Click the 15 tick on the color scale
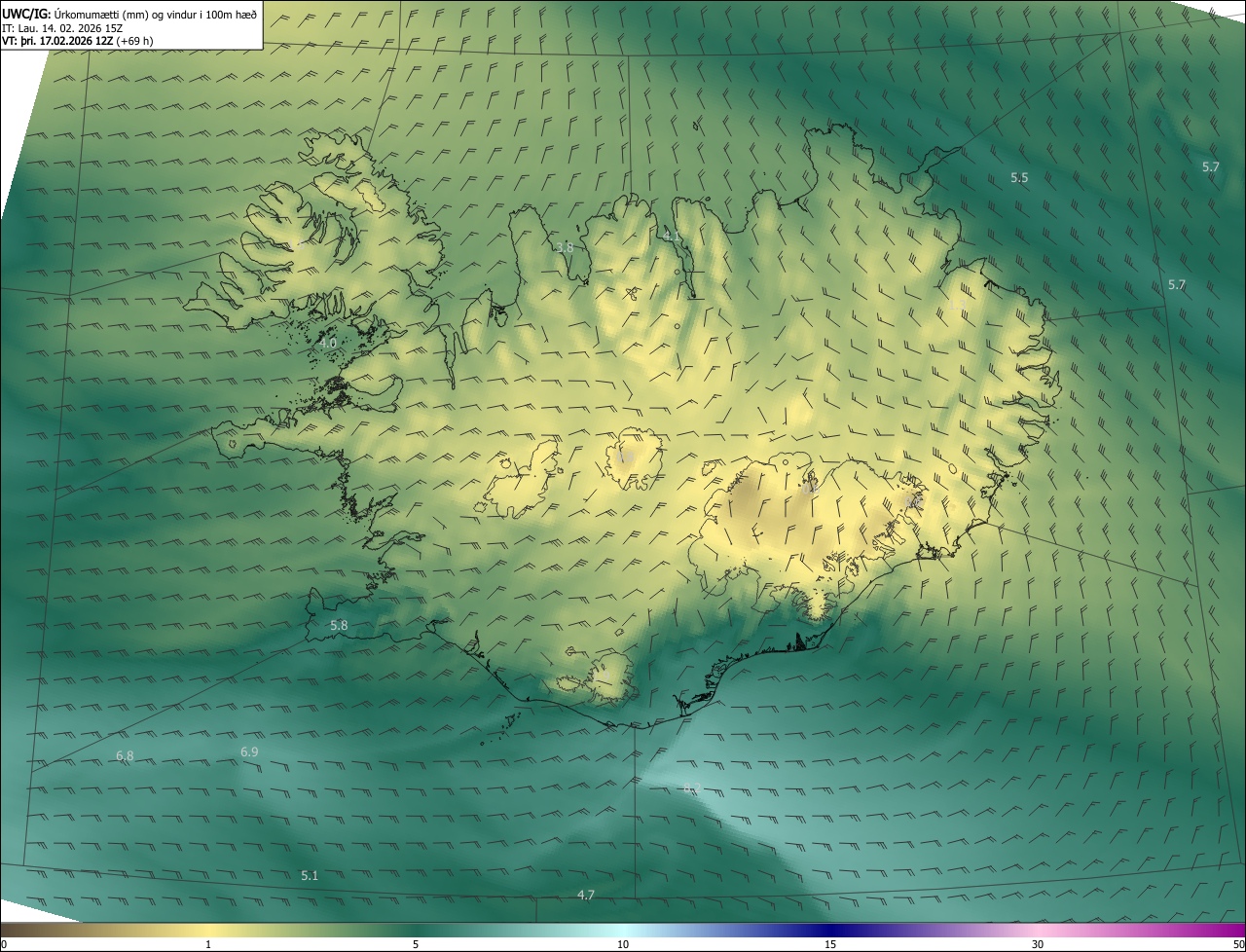Image resolution: width=1246 pixels, height=952 pixels. click(830, 944)
